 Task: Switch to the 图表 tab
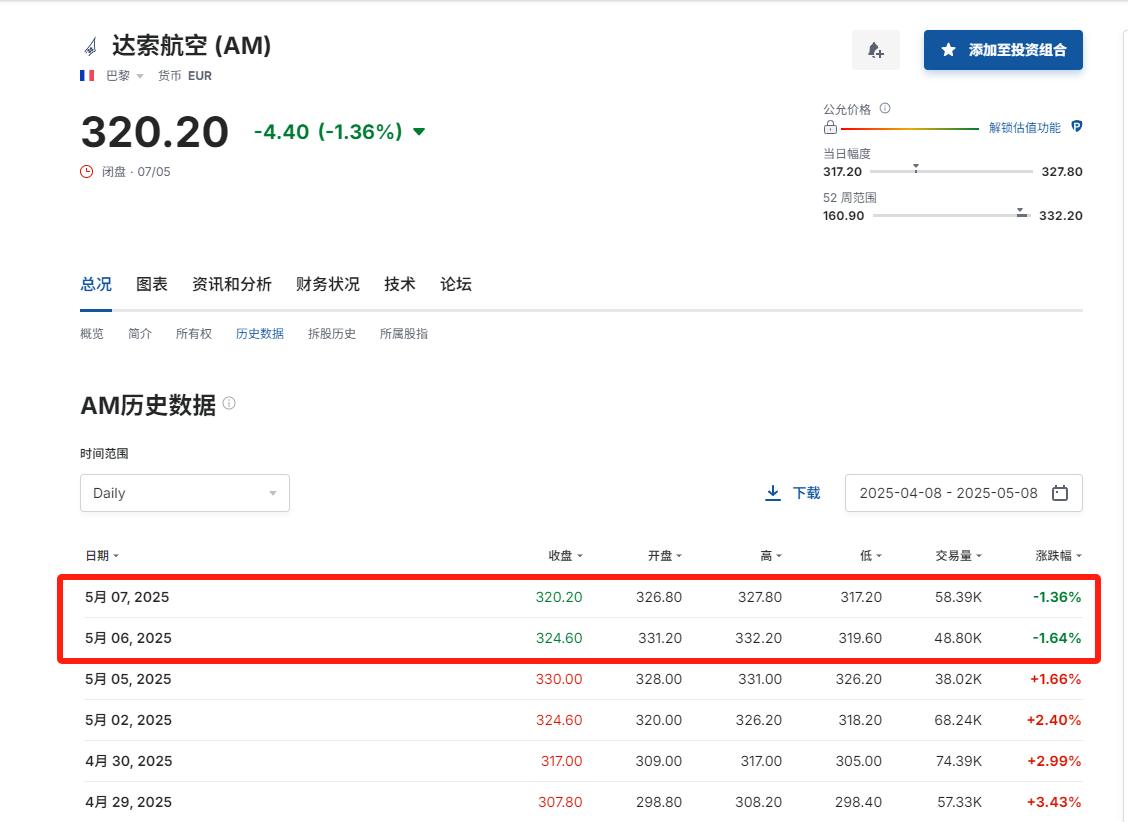click(152, 284)
